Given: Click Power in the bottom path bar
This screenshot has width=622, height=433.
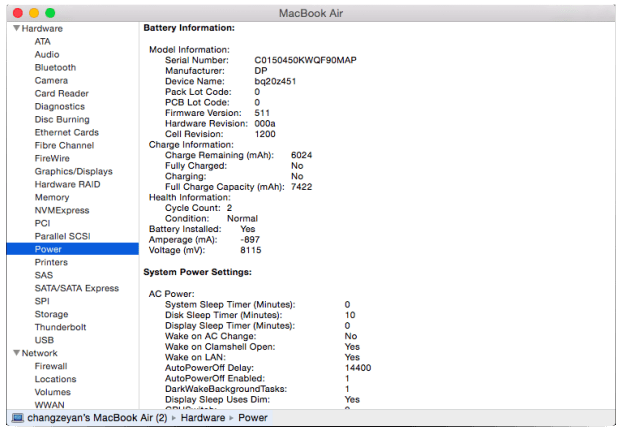Looking at the screenshot, I should (x=253, y=418).
